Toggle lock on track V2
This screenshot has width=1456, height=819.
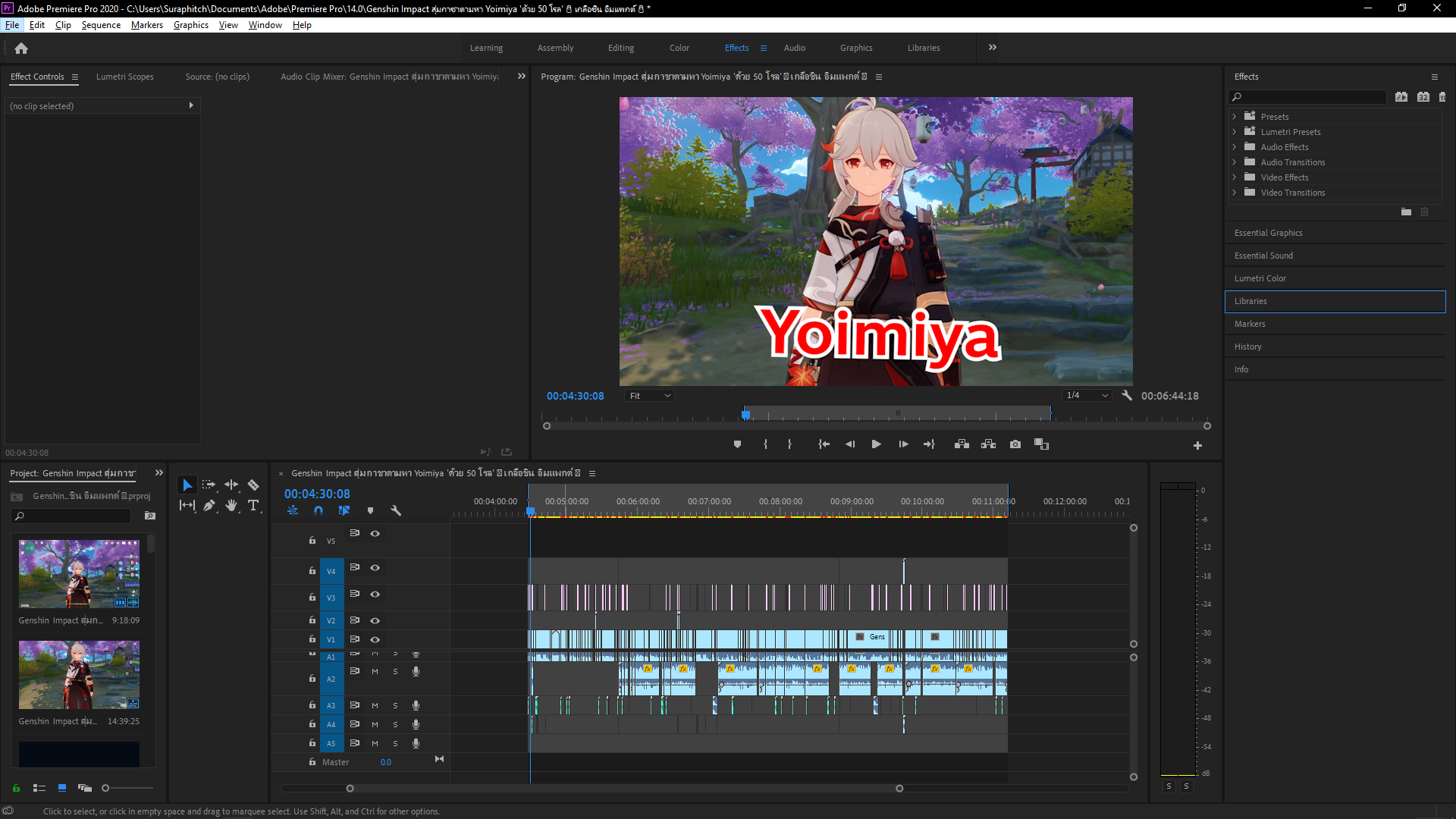tap(312, 620)
